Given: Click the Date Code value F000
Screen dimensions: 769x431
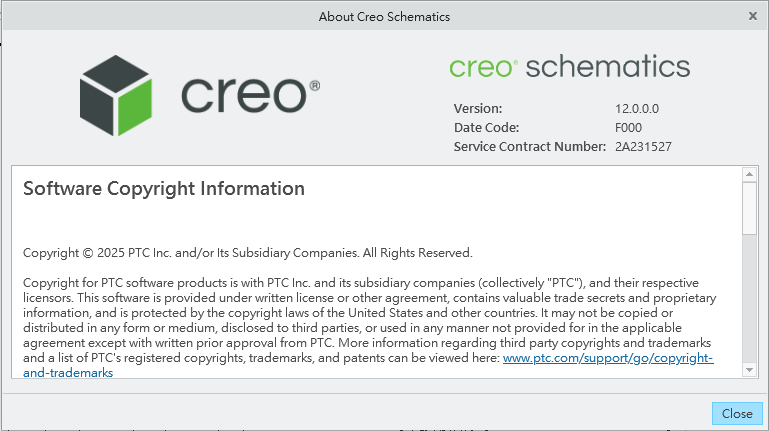Looking at the screenshot, I should tap(628, 127).
